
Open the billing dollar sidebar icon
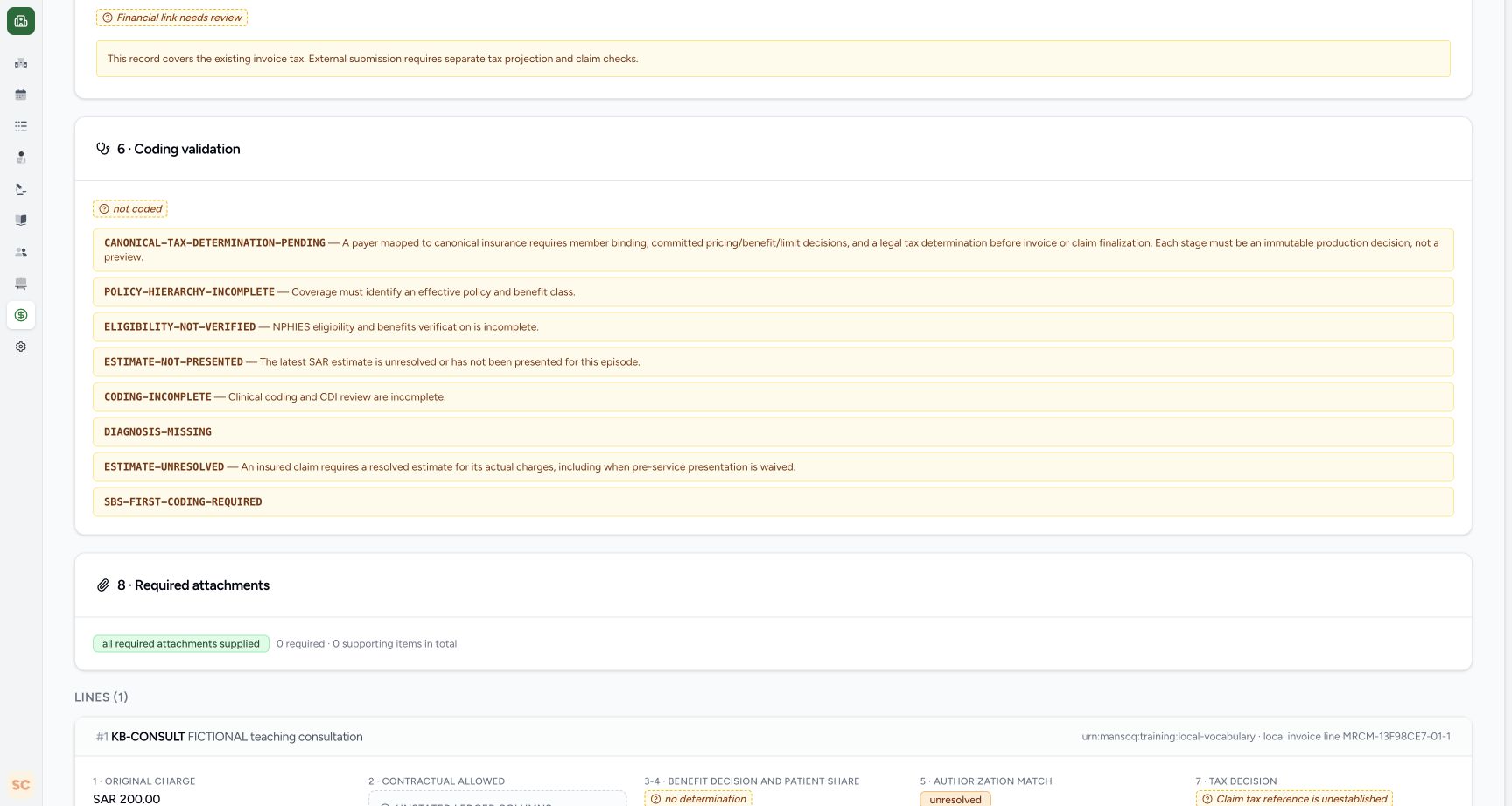point(21,315)
